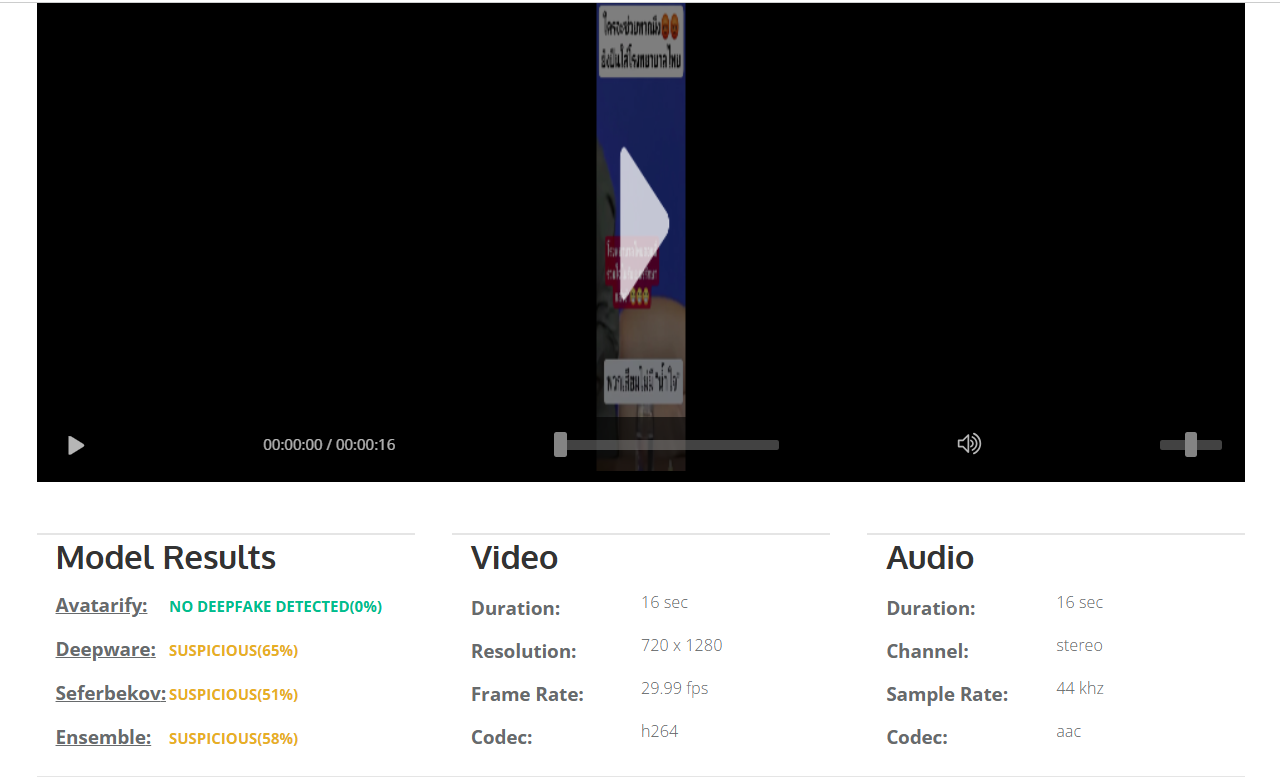
Task: Click the 'Model Results' heading
Action: pyautogui.click(x=166, y=557)
